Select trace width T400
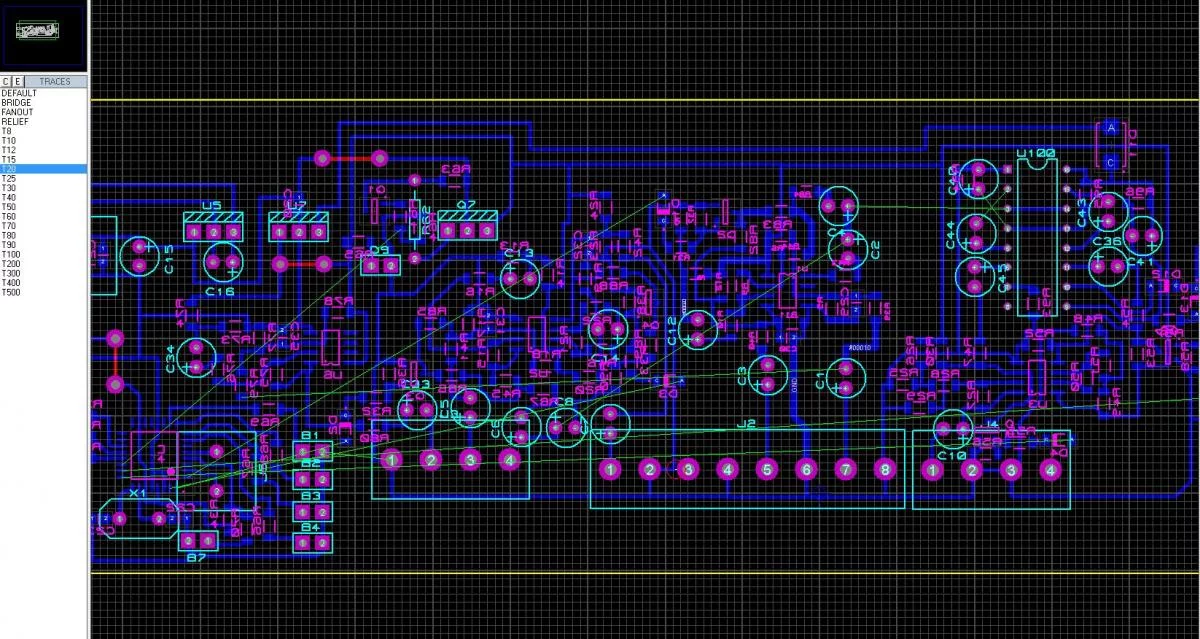The image size is (1200, 639). coord(44,283)
